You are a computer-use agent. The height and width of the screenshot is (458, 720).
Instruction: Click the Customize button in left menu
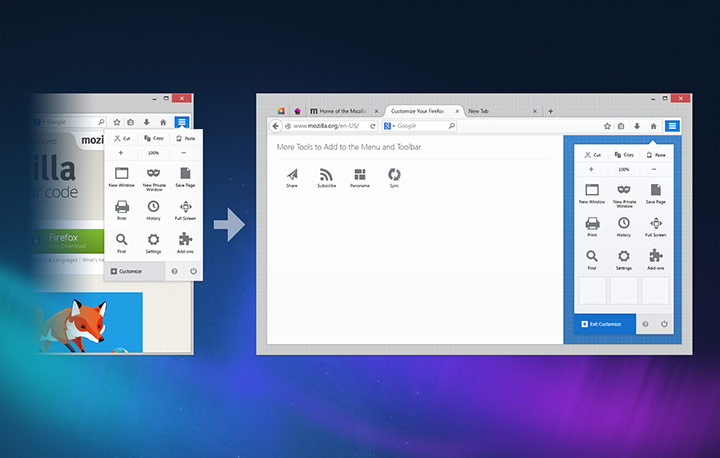point(135,271)
